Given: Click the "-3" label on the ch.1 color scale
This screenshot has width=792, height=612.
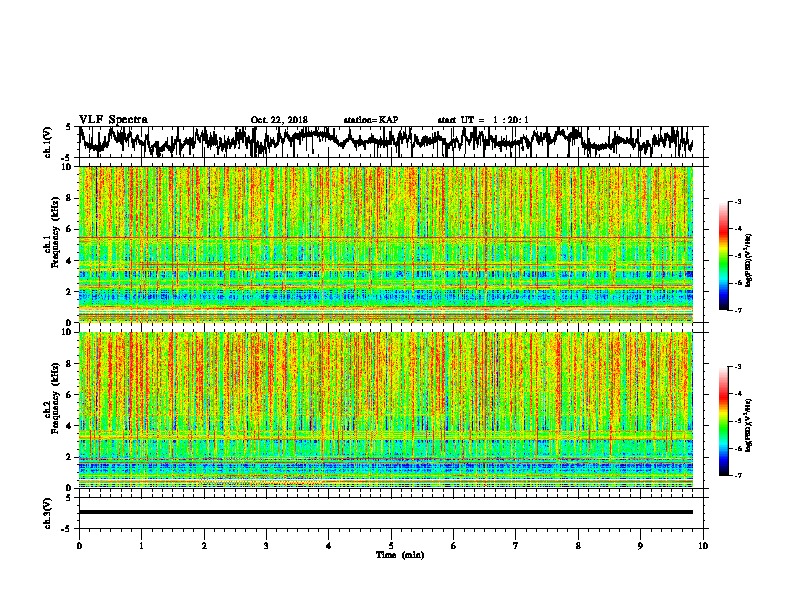Looking at the screenshot, I should [737, 201].
